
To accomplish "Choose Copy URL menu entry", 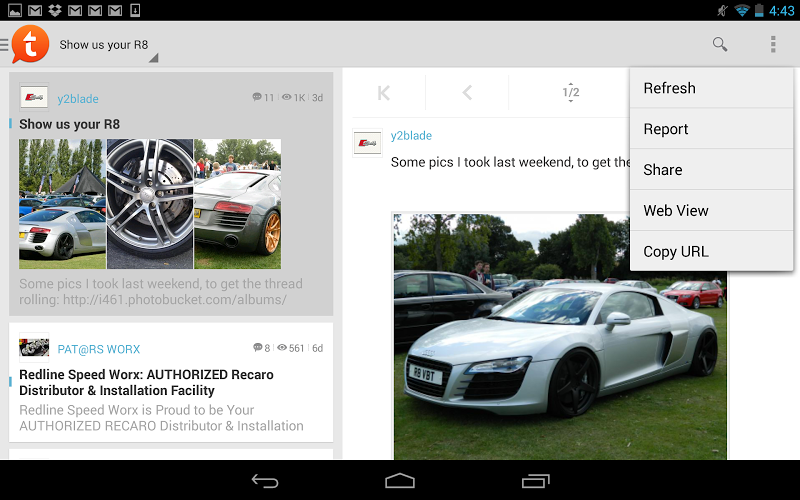I will pos(711,252).
